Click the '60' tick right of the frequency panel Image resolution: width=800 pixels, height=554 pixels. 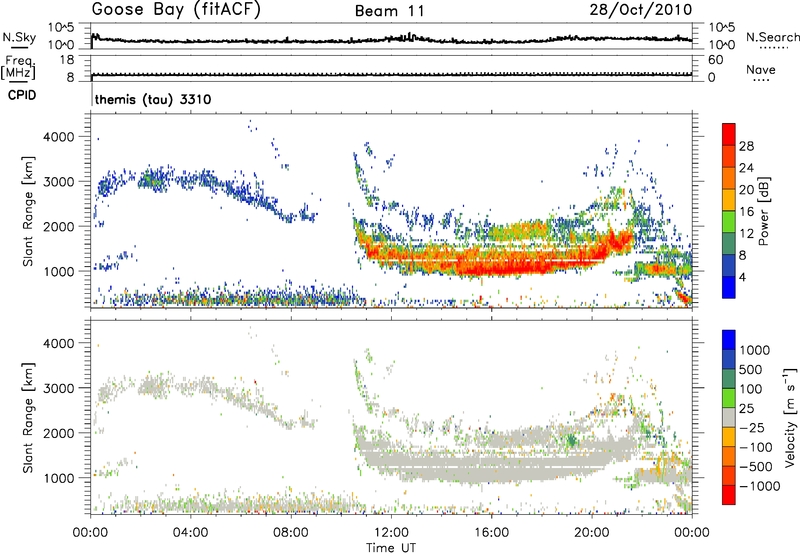pos(715,60)
